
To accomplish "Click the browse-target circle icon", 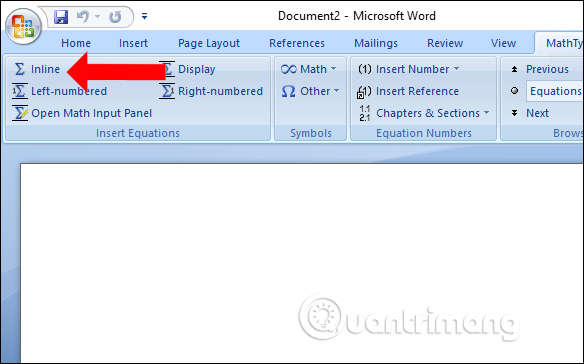I will [x=514, y=91].
